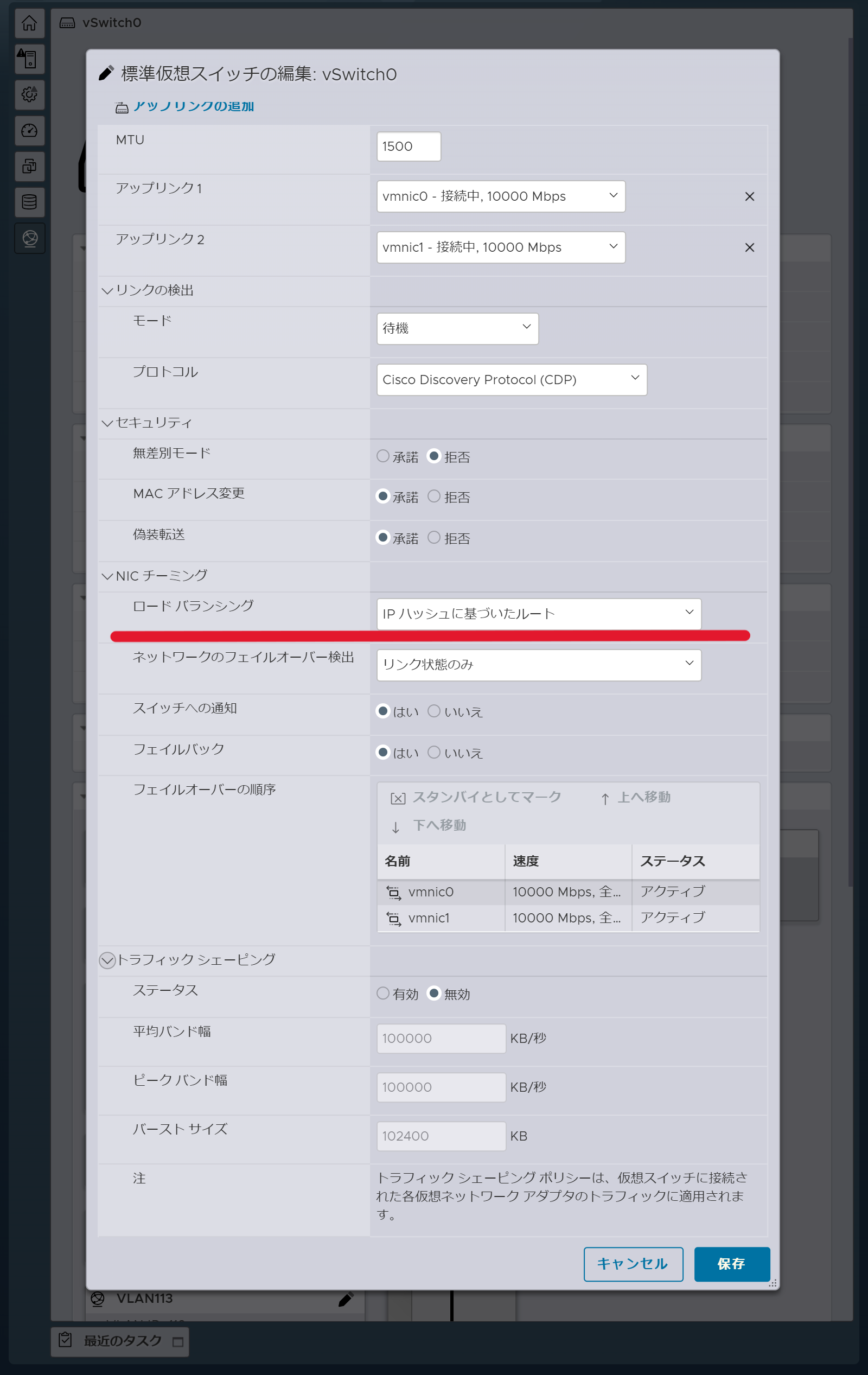Image resolution: width=868 pixels, height=1375 pixels.
Task: Open the Manage page via gear icon
Action: (30, 96)
